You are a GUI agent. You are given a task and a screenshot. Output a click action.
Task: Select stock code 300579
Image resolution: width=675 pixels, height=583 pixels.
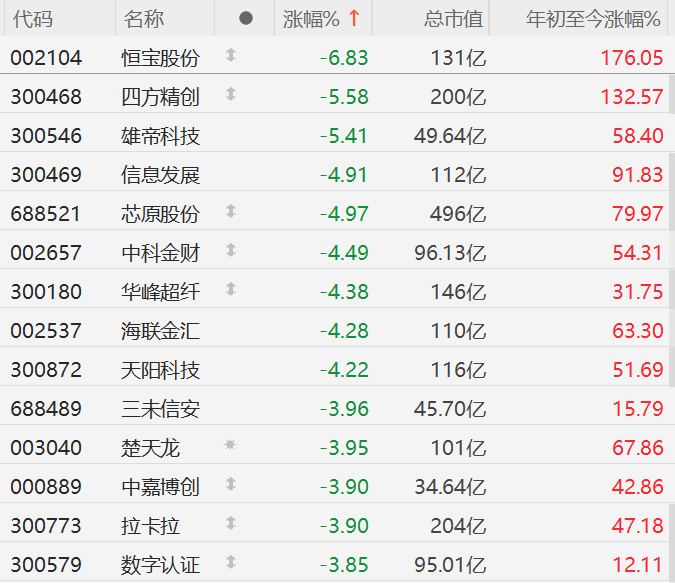46,564
